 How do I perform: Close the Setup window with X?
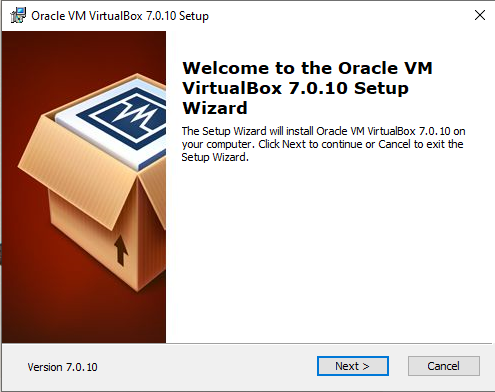pyautogui.click(x=480, y=15)
